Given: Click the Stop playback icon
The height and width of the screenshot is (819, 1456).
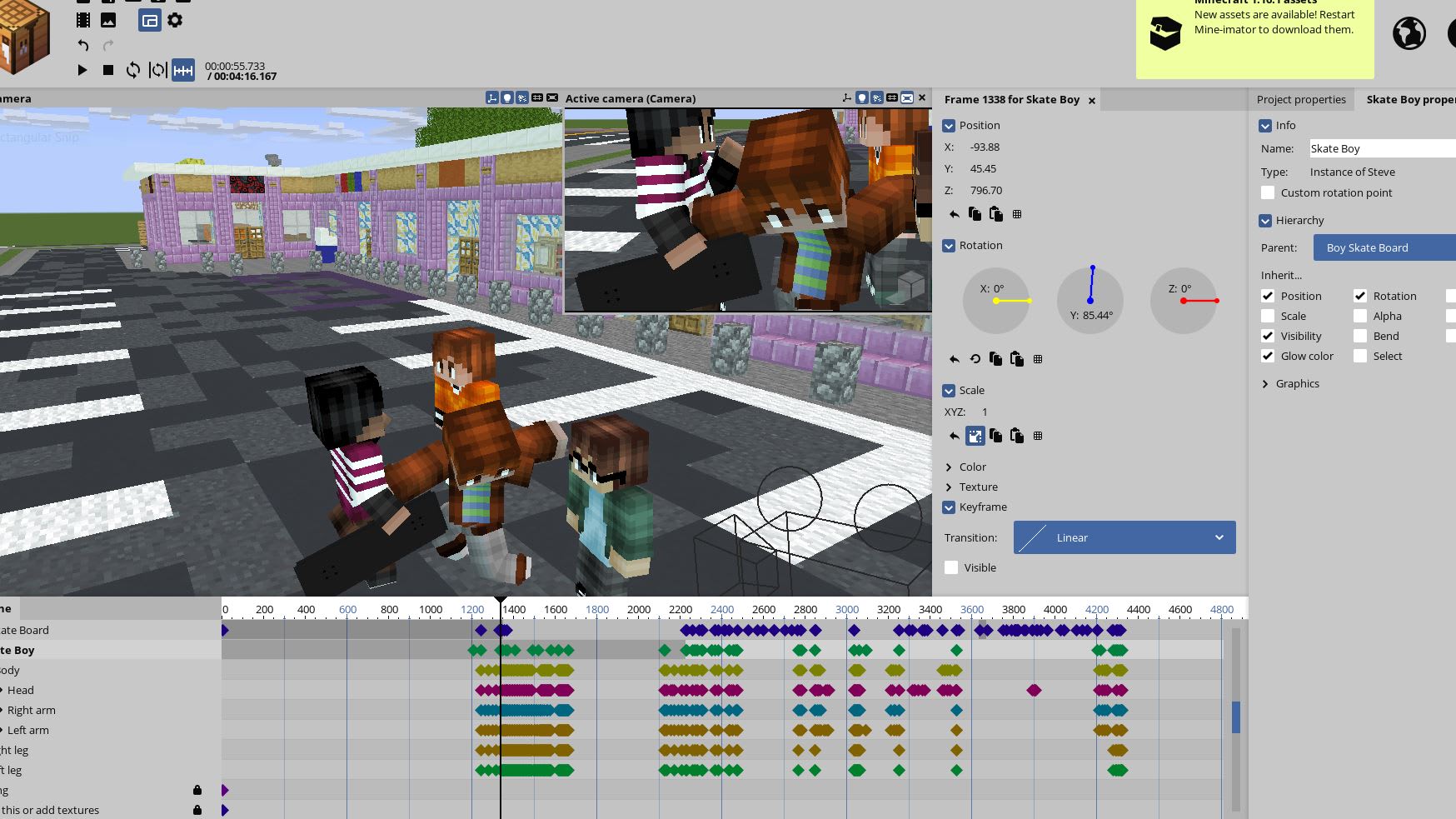Looking at the screenshot, I should (108, 70).
